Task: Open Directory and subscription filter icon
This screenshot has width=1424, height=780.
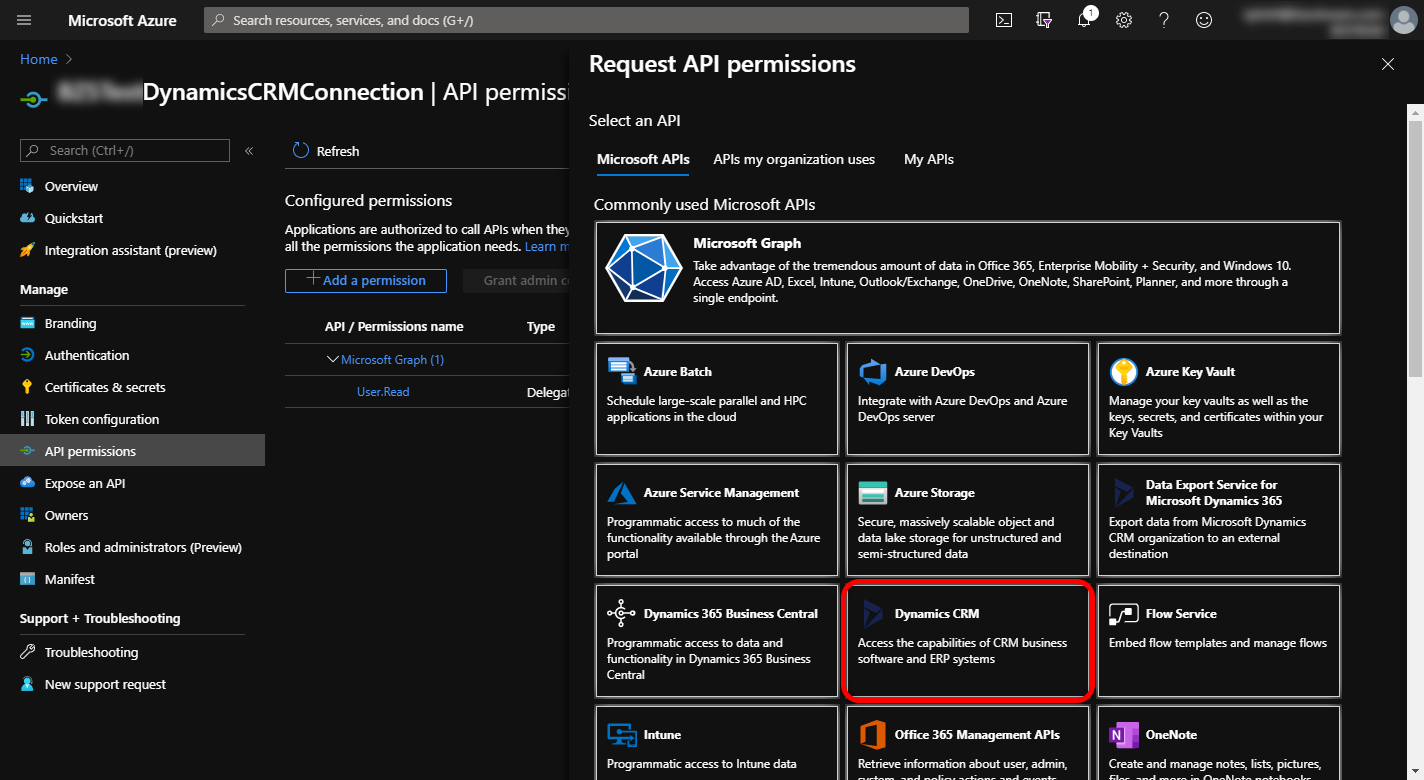Action: coord(1044,20)
